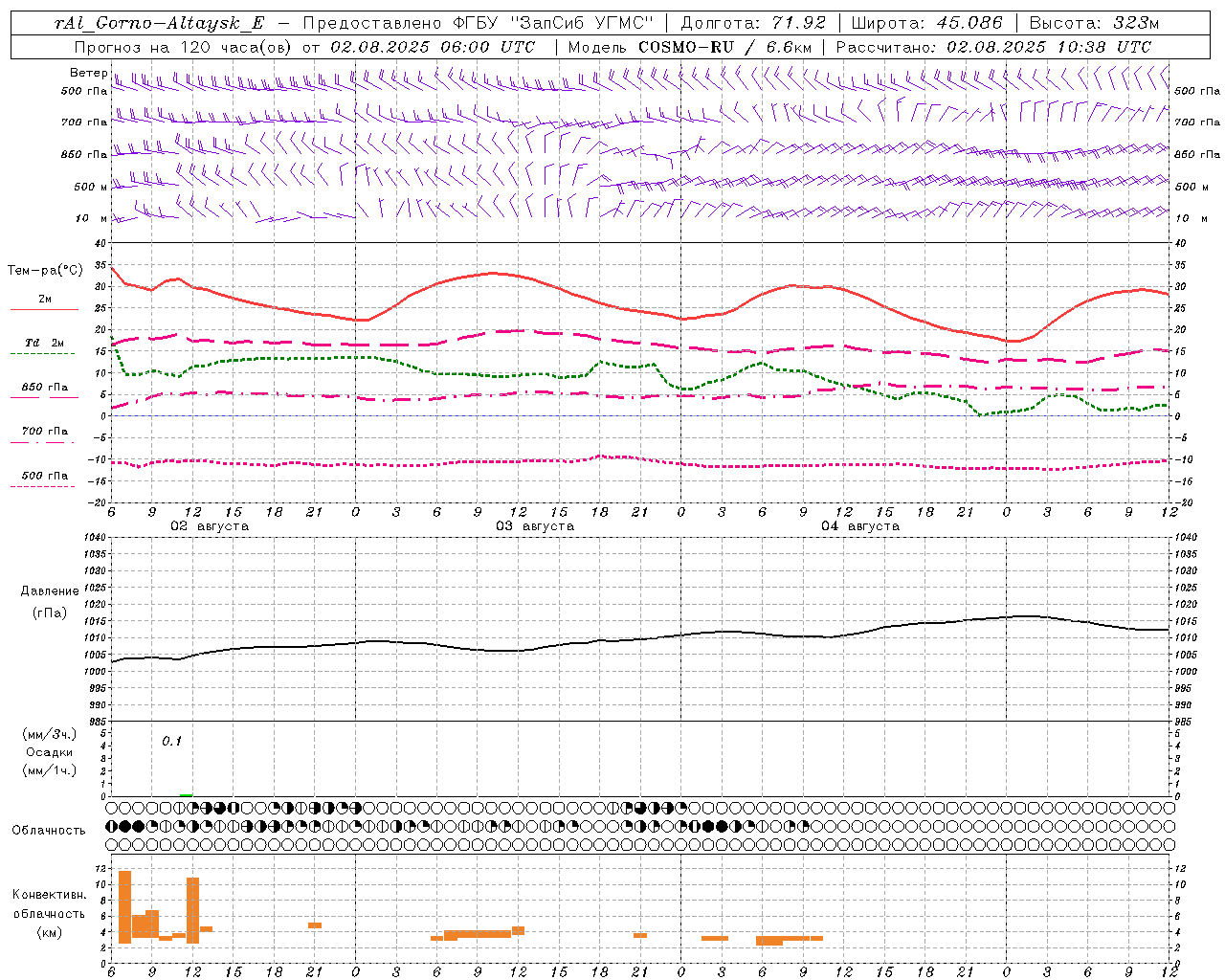Click the (гПа) unit under Давление
Screen dimensions: 1225x980
[x=50, y=613]
